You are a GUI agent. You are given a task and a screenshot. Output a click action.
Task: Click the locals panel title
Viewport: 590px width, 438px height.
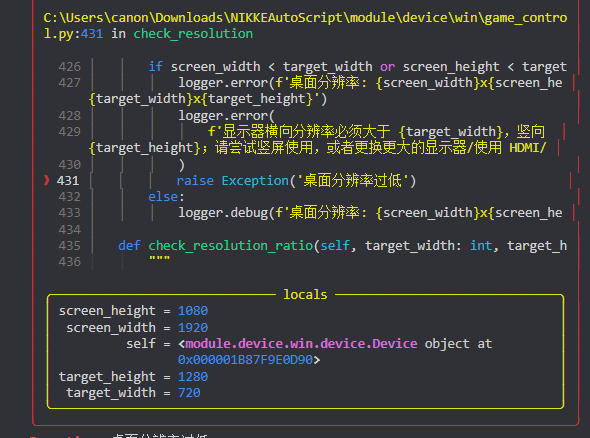305,294
